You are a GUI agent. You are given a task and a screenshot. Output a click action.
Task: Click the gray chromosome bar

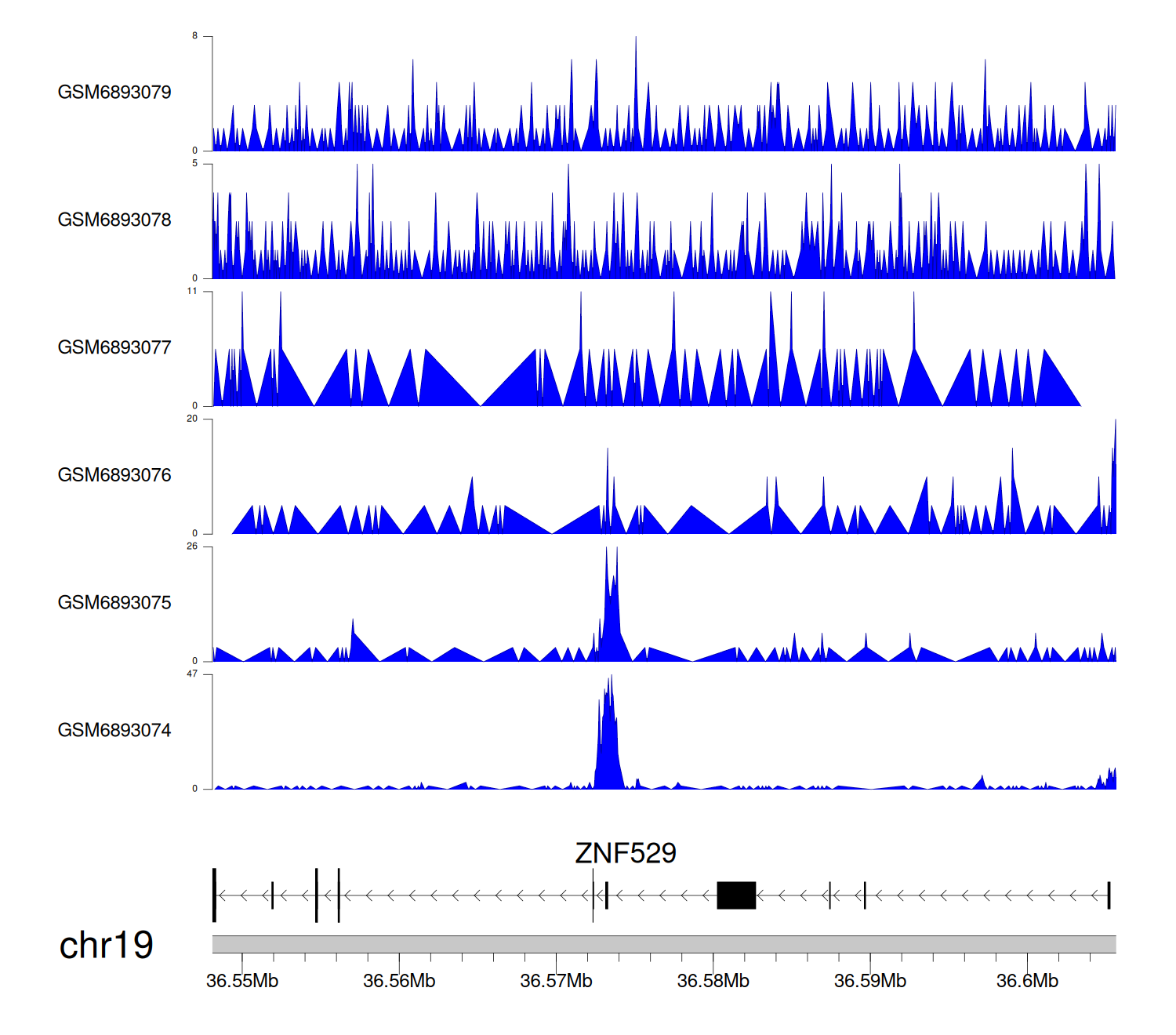click(x=663, y=944)
